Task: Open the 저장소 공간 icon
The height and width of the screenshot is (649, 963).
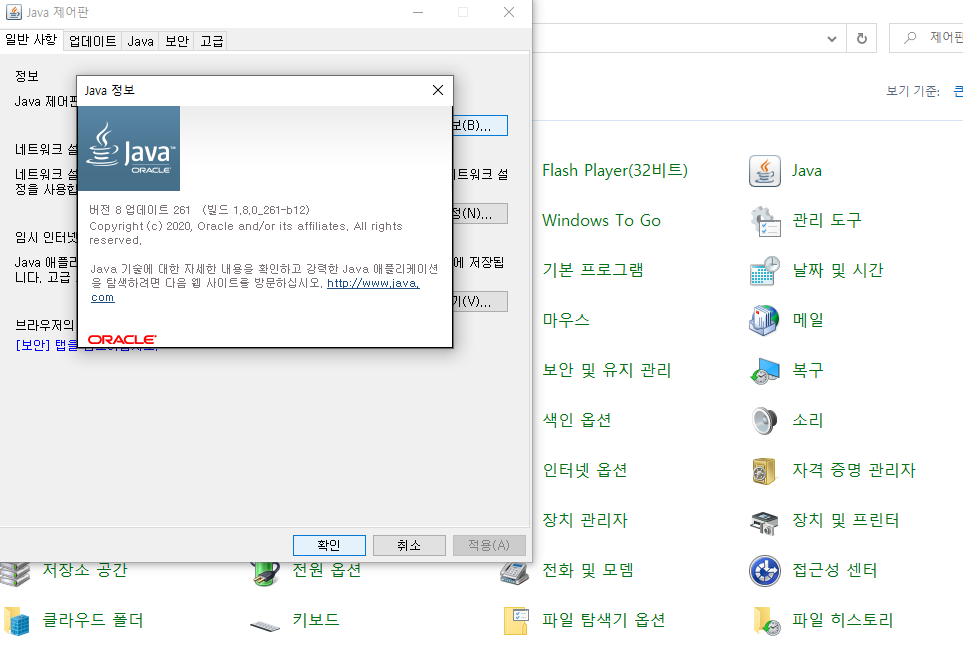Action: 15,573
